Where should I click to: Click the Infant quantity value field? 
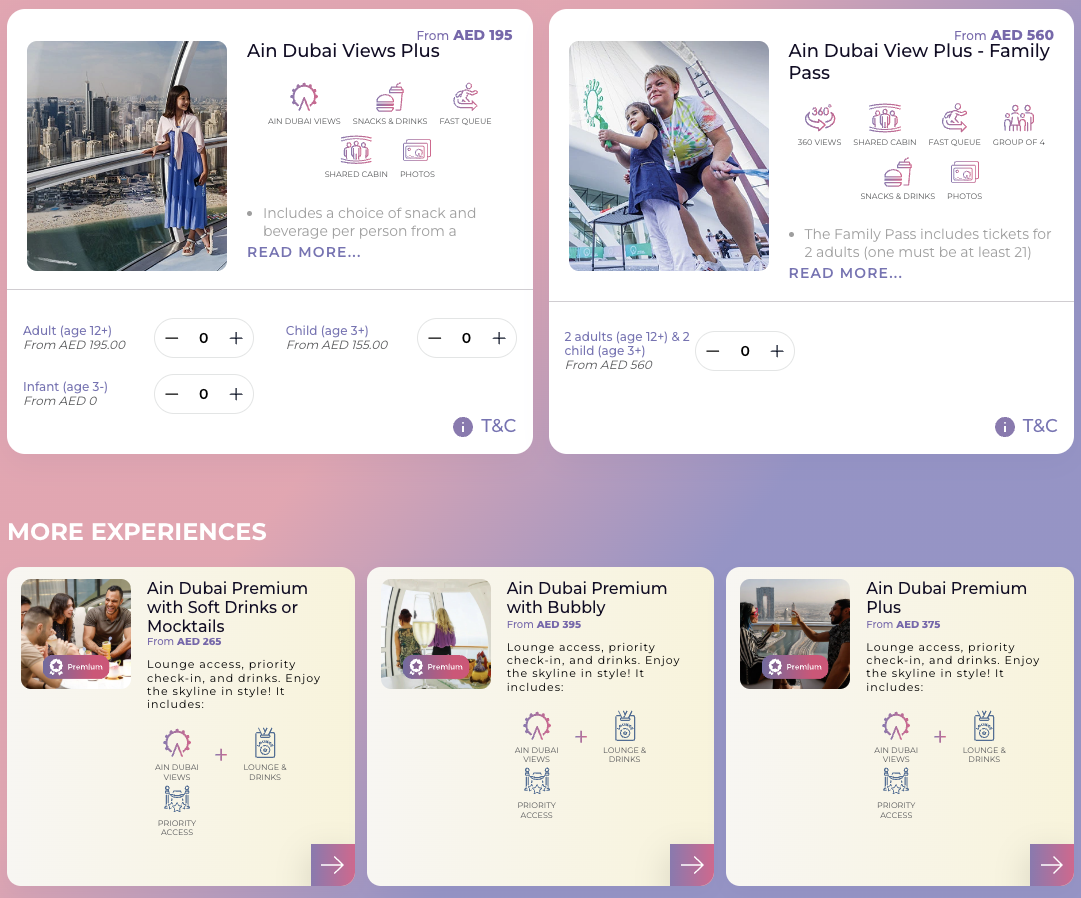pyautogui.click(x=203, y=394)
